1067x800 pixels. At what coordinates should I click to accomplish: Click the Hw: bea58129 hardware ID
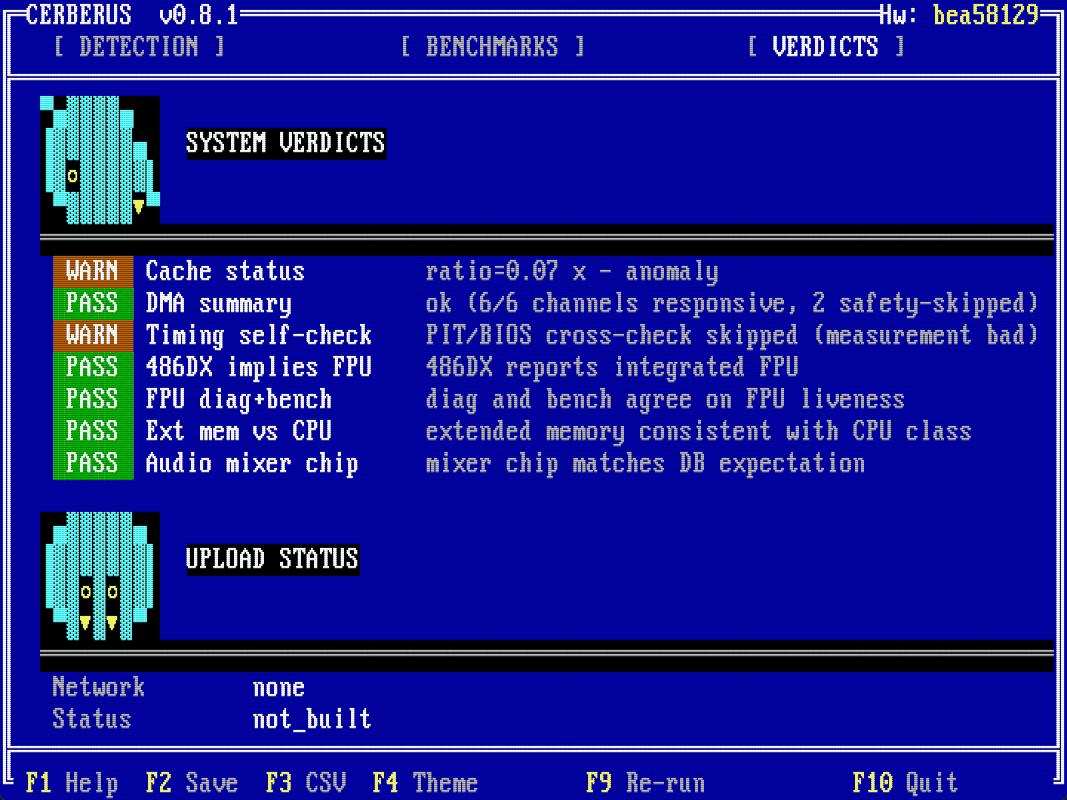click(x=959, y=15)
